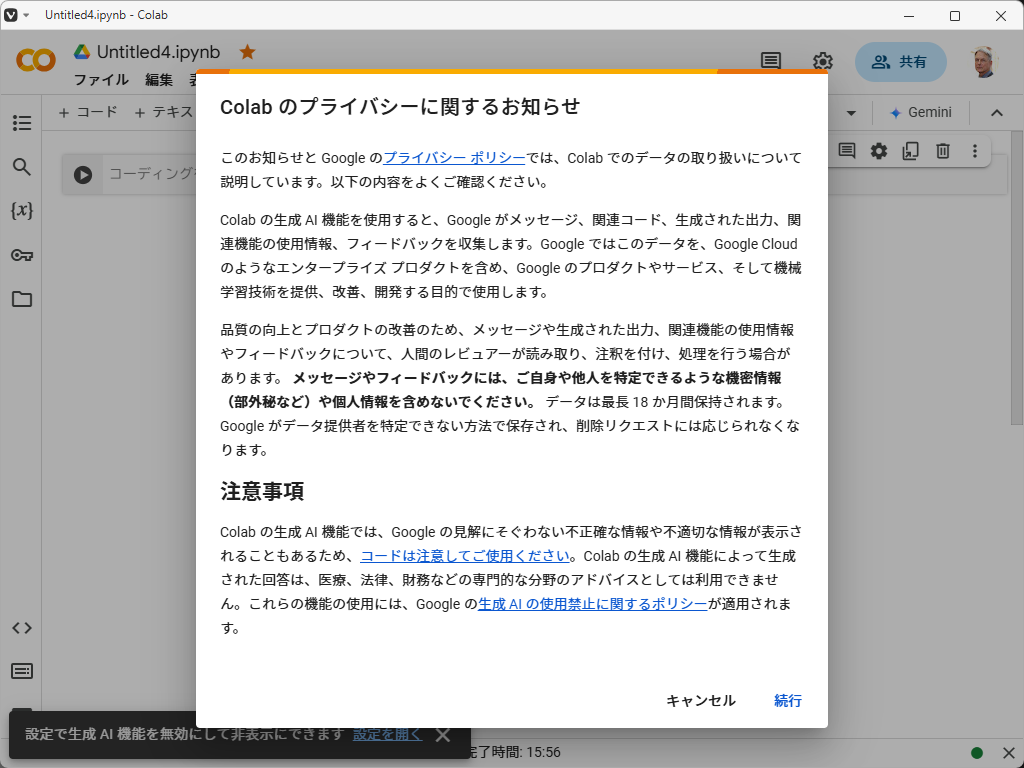The height and width of the screenshot is (768, 1024).
Task: Open cell settings gear icon
Action: pyautogui.click(x=879, y=151)
